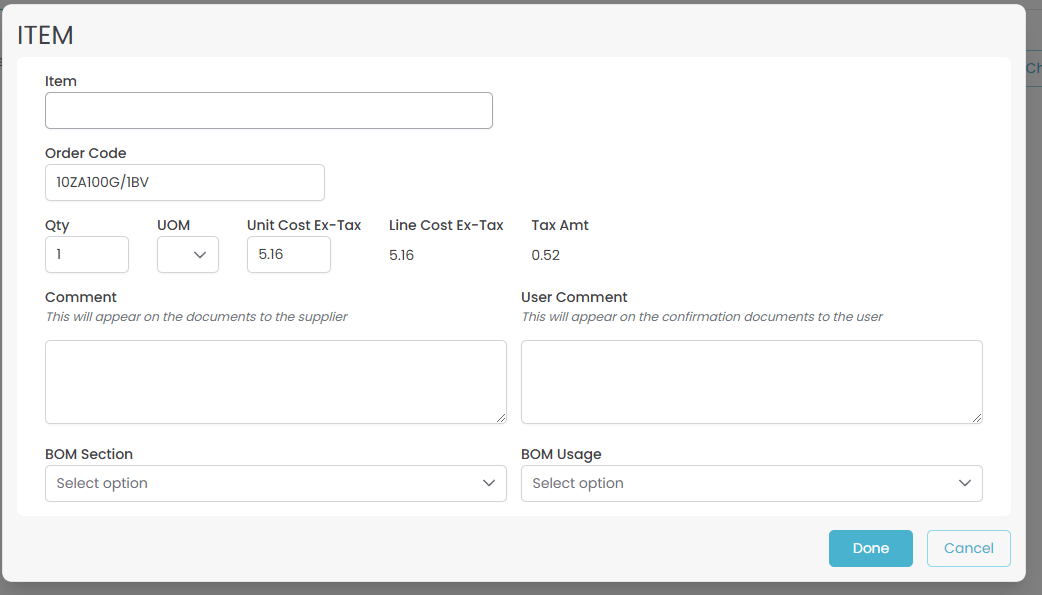Expand the BOM Usage select dropdown
The image size is (1042, 595).
[x=751, y=483]
